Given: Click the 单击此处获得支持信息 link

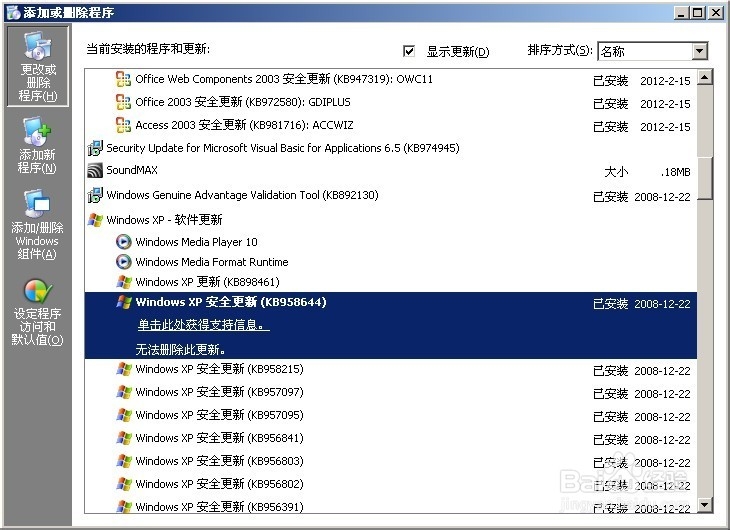Looking at the screenshot, I should [x=203, y=325].
